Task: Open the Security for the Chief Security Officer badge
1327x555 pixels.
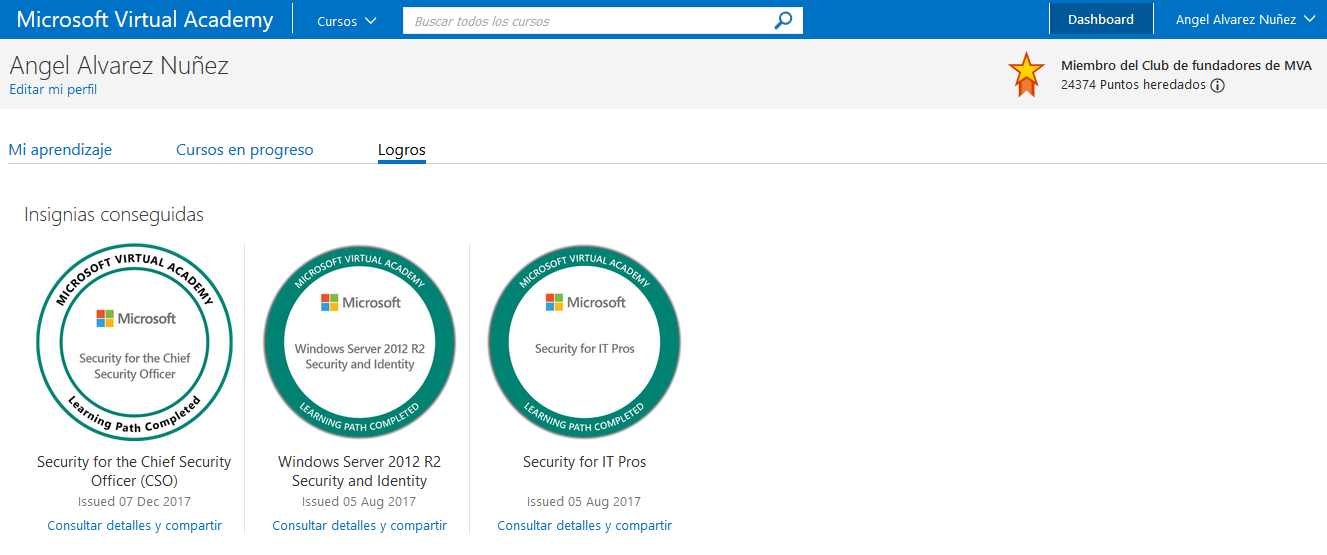Action: pos(134,342)
